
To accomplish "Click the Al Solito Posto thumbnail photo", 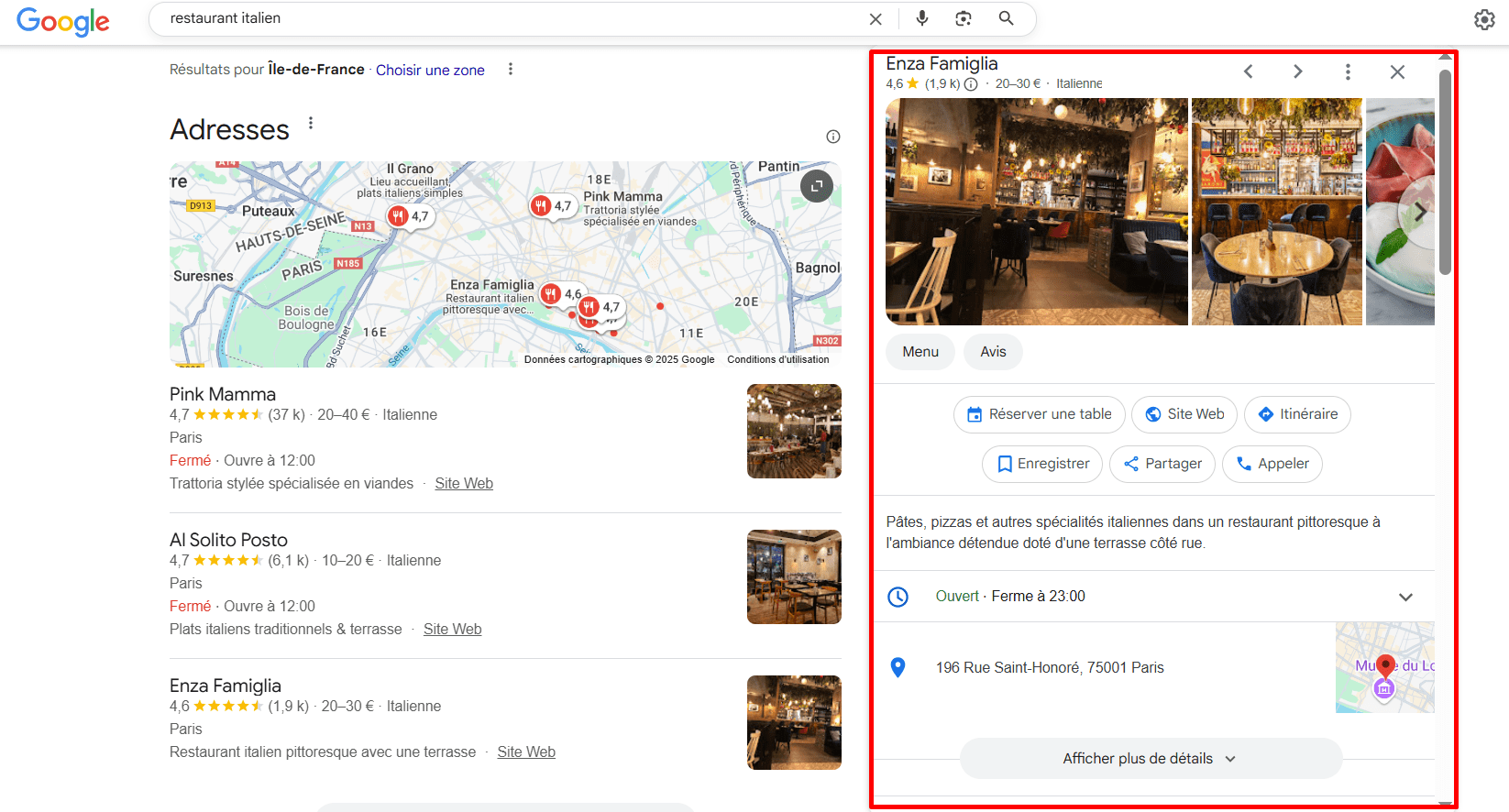I will coord(794,576).
